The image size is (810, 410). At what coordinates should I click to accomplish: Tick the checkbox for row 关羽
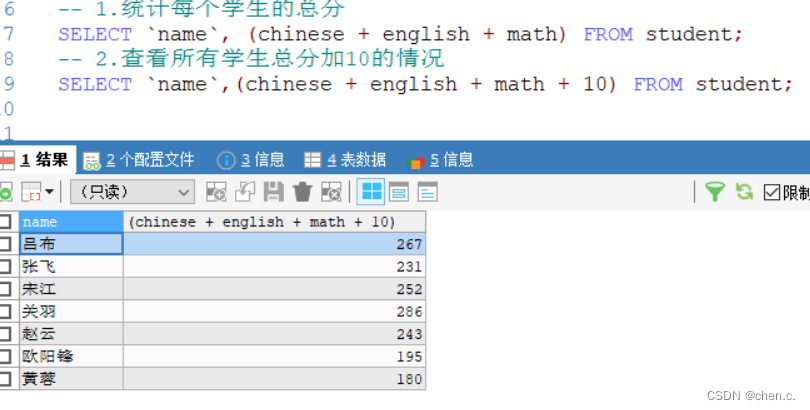(5, 311)
